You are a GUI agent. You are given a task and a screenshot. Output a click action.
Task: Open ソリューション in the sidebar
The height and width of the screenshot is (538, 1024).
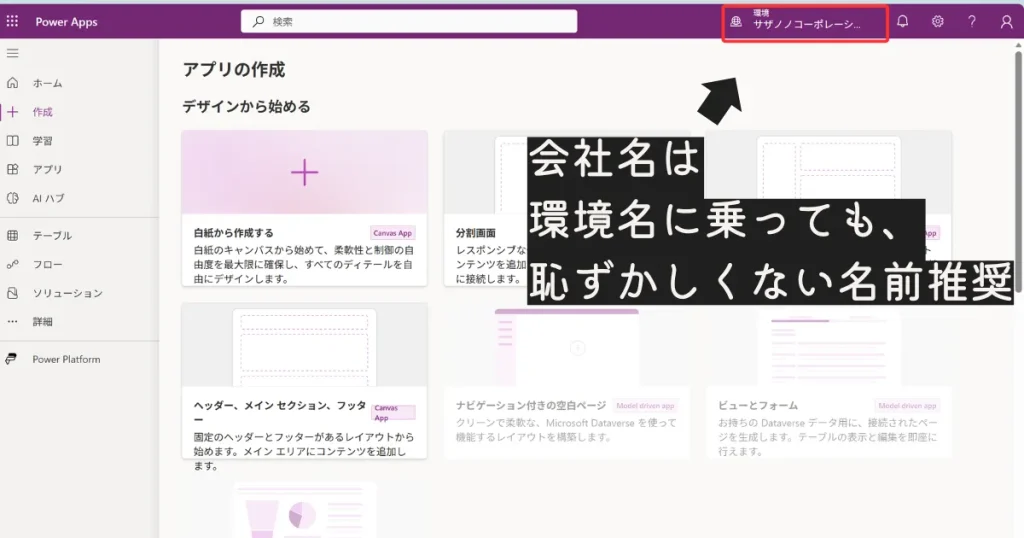tap(67, 293)
